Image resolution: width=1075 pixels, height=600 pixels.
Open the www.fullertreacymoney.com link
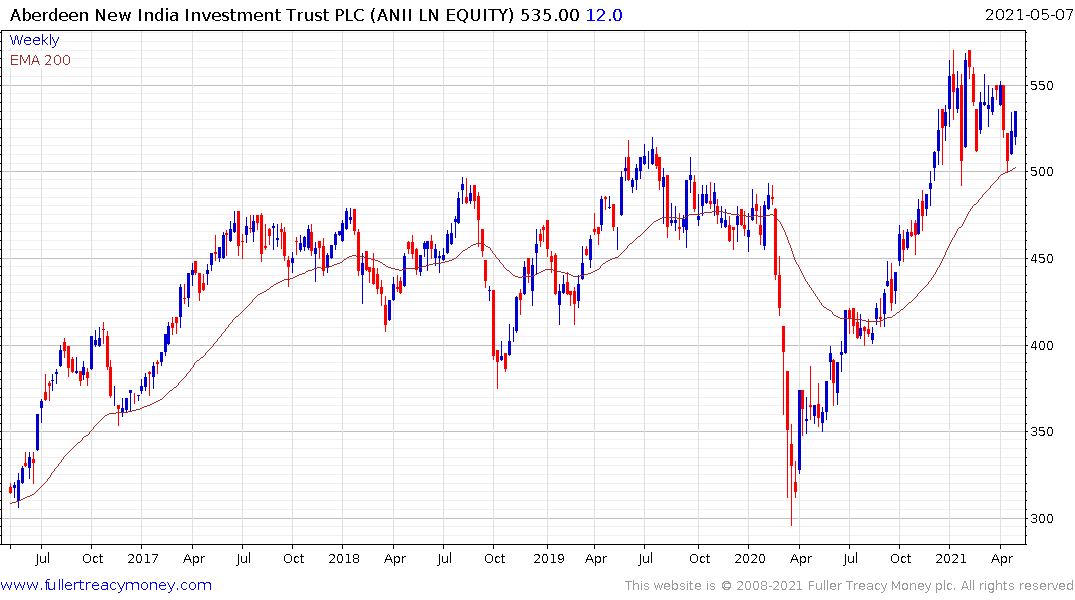pos(106,585)
